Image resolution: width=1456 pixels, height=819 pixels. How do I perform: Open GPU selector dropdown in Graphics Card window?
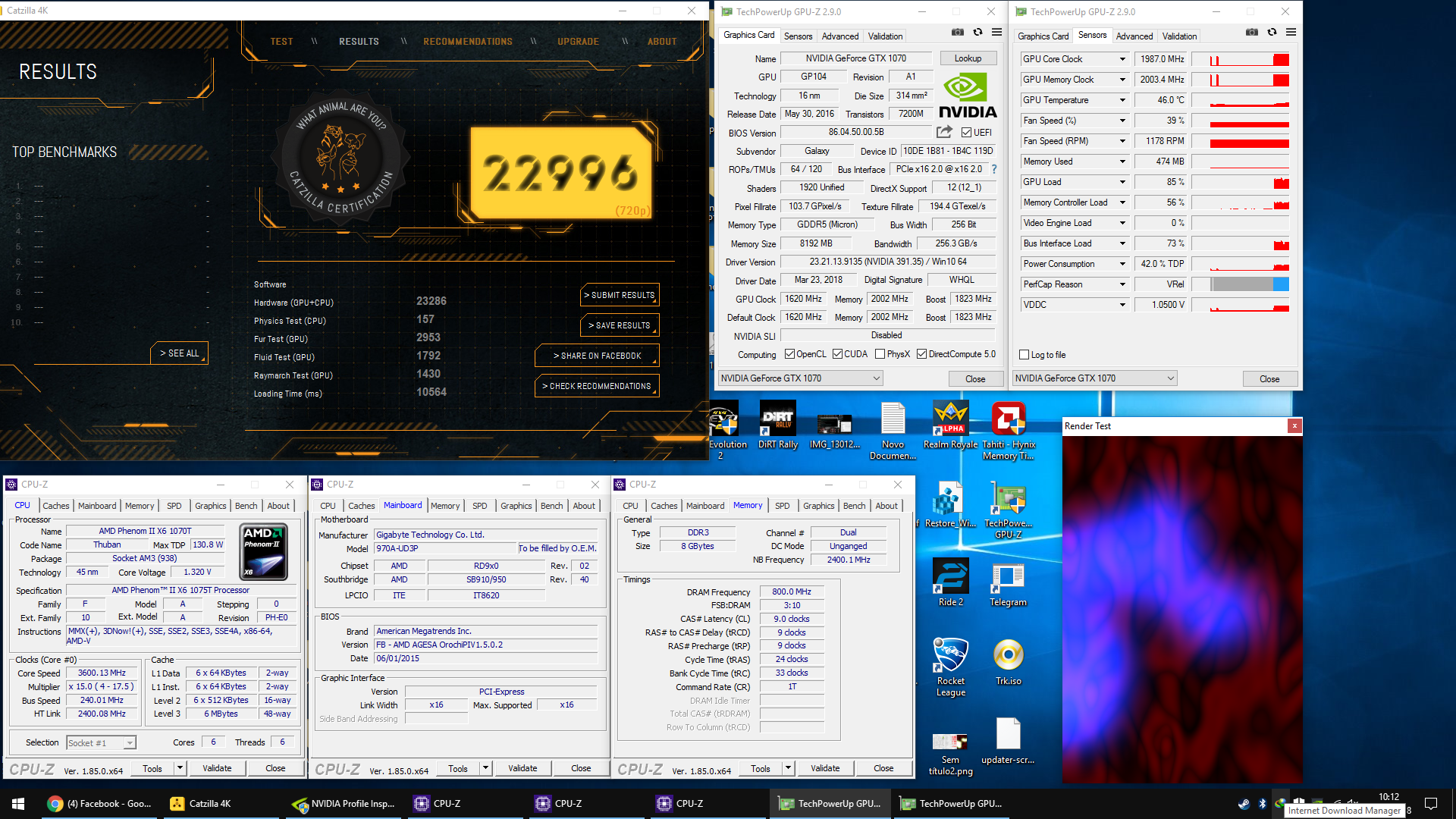[800, 378]
